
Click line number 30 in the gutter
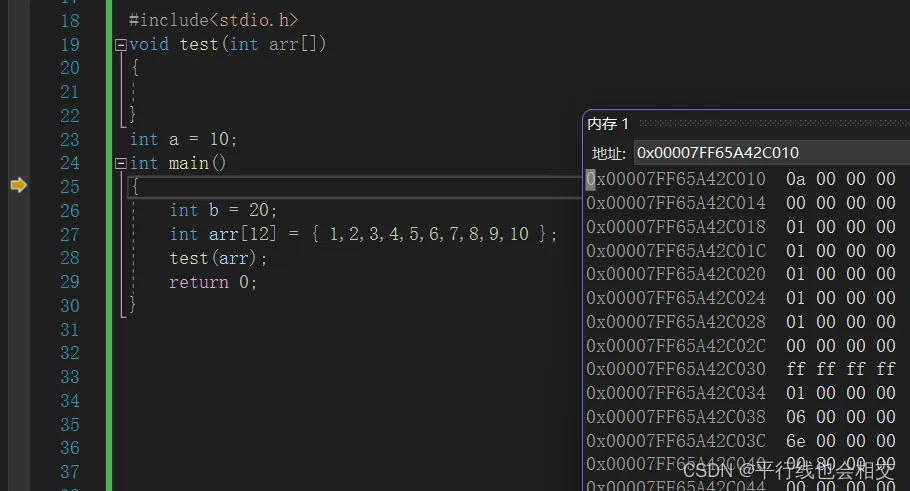[70, 306]
